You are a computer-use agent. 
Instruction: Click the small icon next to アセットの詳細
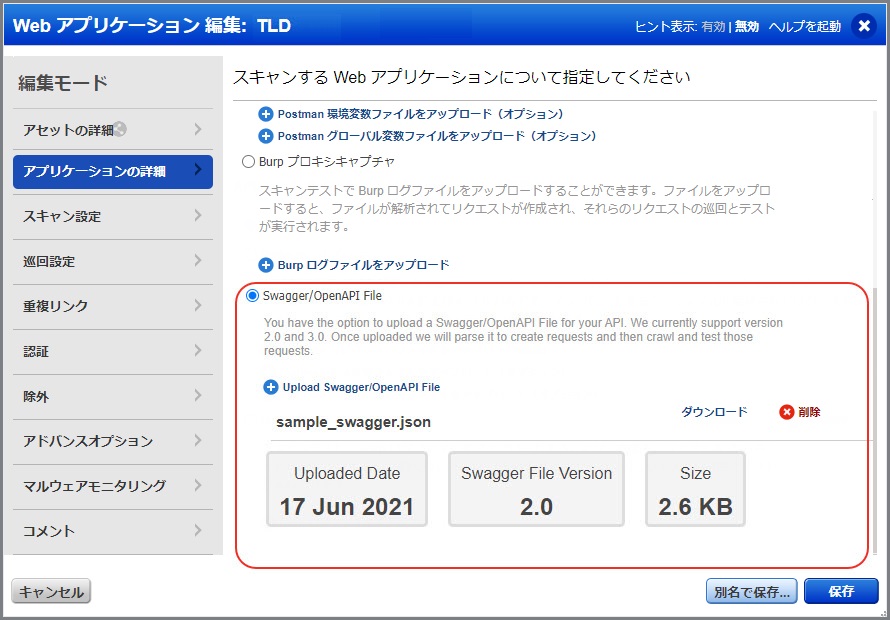point(120,129)
